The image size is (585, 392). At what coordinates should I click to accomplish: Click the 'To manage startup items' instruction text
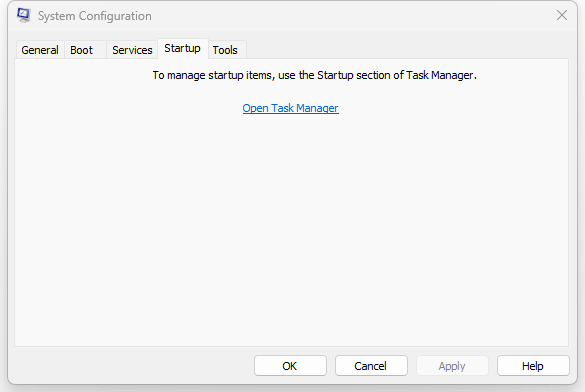pyautogui.click(x=315, y=75)
